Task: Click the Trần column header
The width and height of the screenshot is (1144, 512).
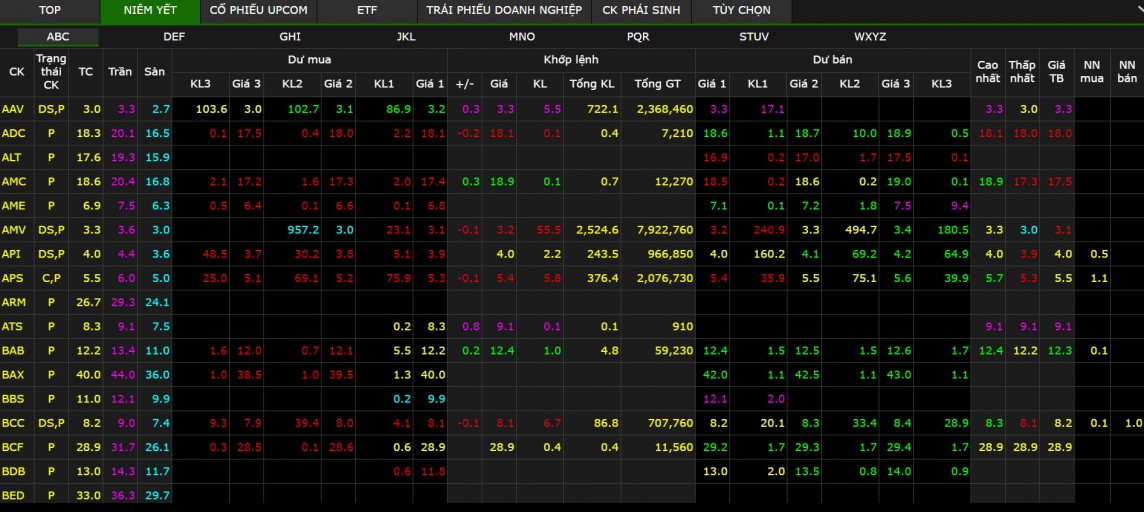Action: pyautogui.click(x=120, y=72)
